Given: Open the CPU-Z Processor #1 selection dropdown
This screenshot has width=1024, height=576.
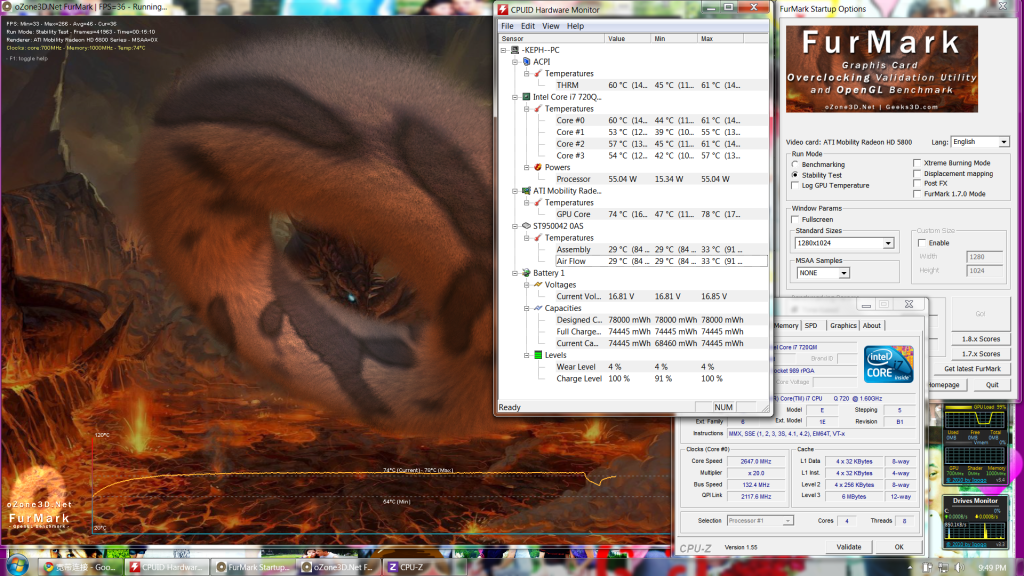Looking at the screenshot, I should tap(760, 520).
